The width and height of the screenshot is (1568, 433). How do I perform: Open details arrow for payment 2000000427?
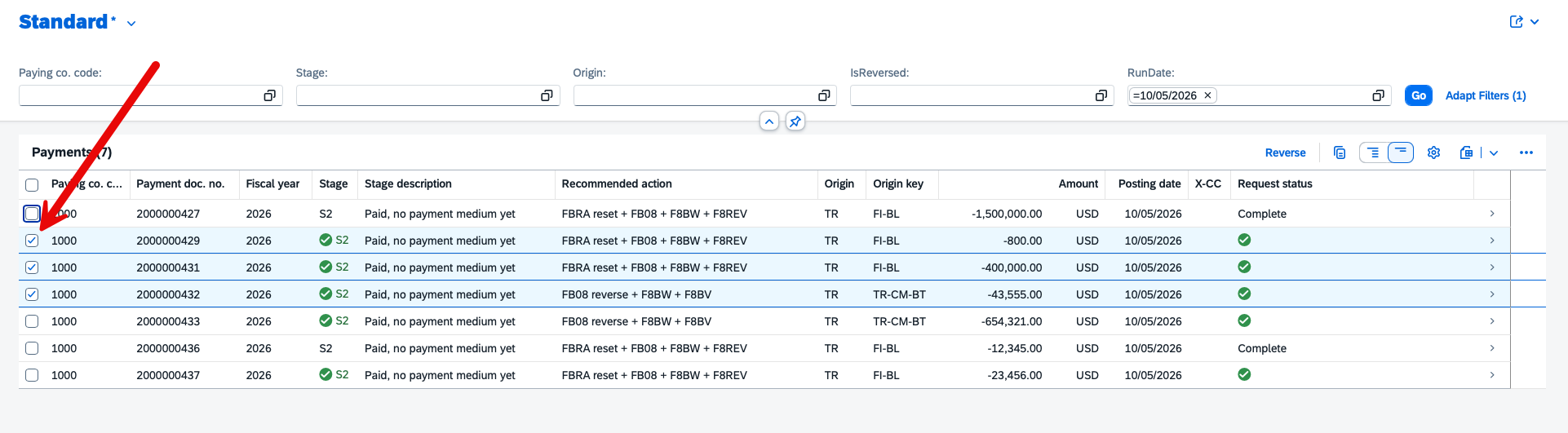click(1492, 214)
